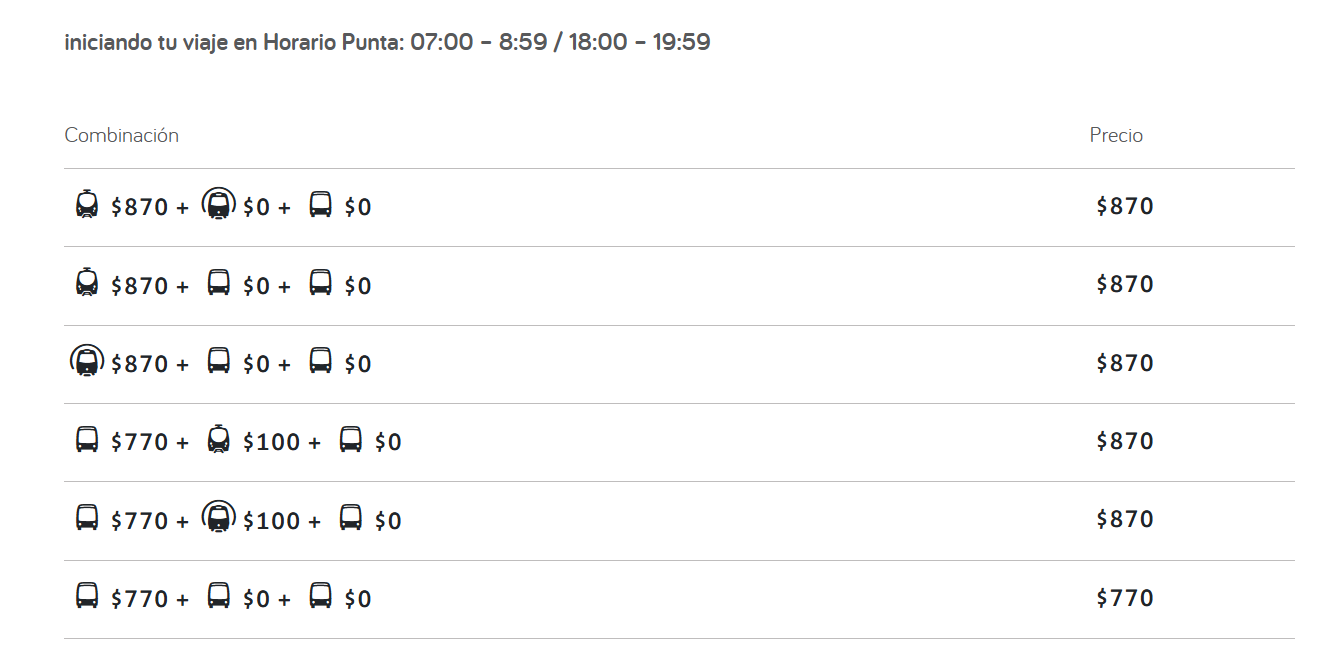Image resolution: width=1341 pixels, height=669 pixels.
Task: Click the $870 total price in third row
Action: click(1125, 363)
